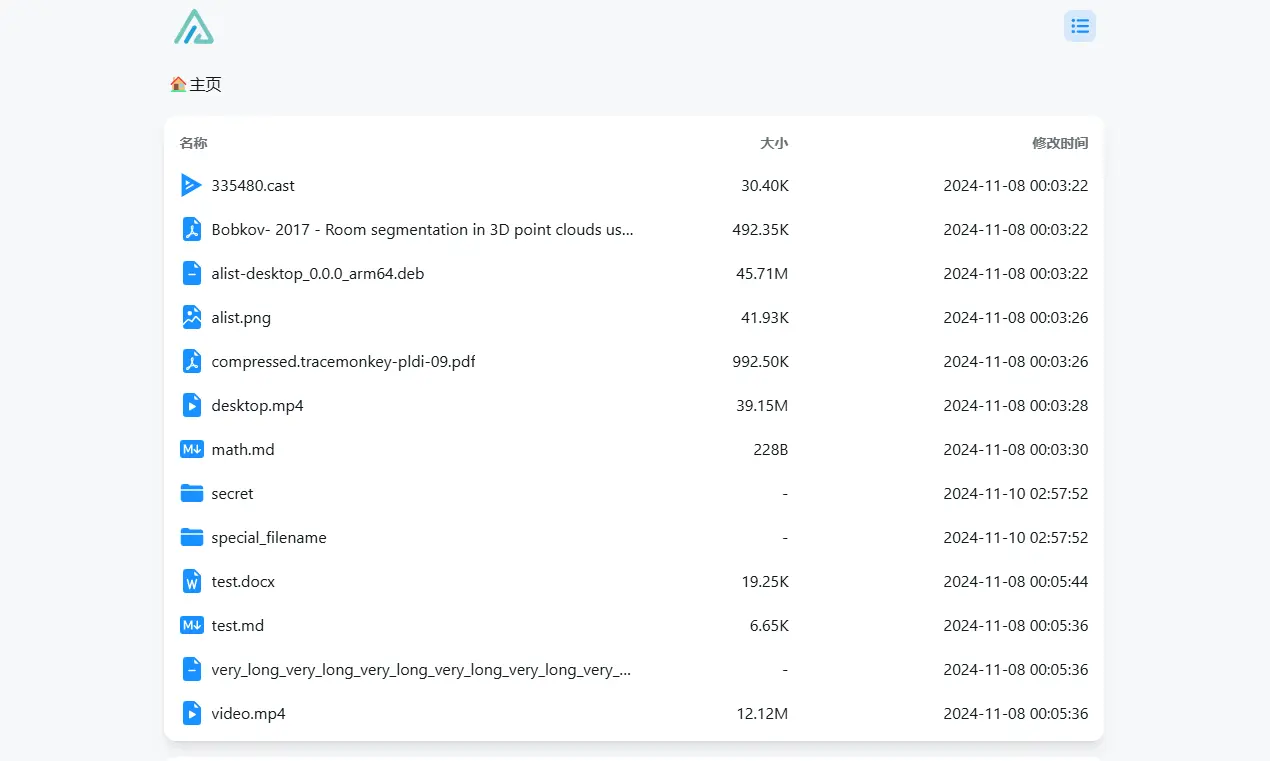Click the Word icon beside test.docx

point(191,581)
